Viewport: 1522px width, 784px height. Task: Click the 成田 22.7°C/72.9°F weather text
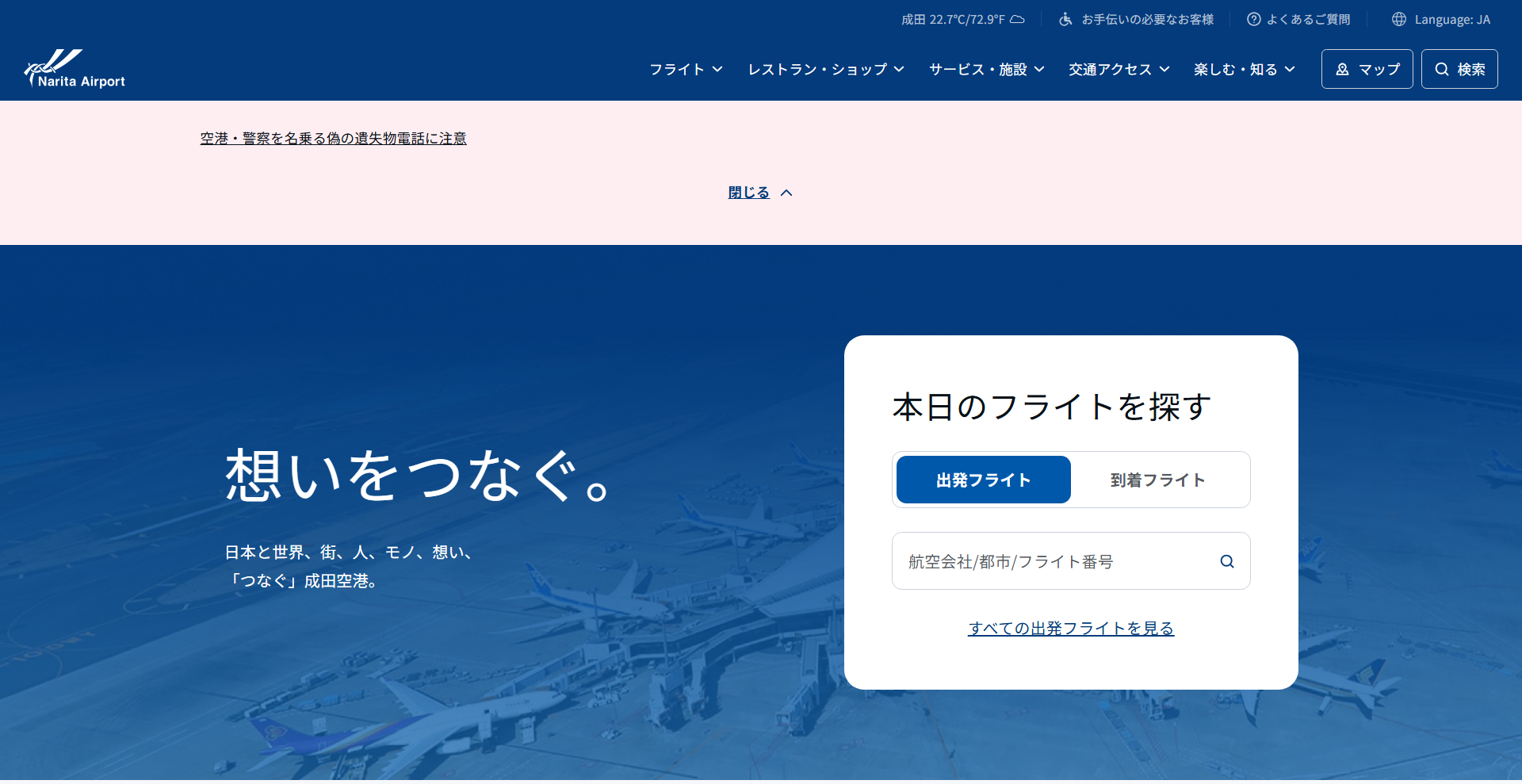953,19
